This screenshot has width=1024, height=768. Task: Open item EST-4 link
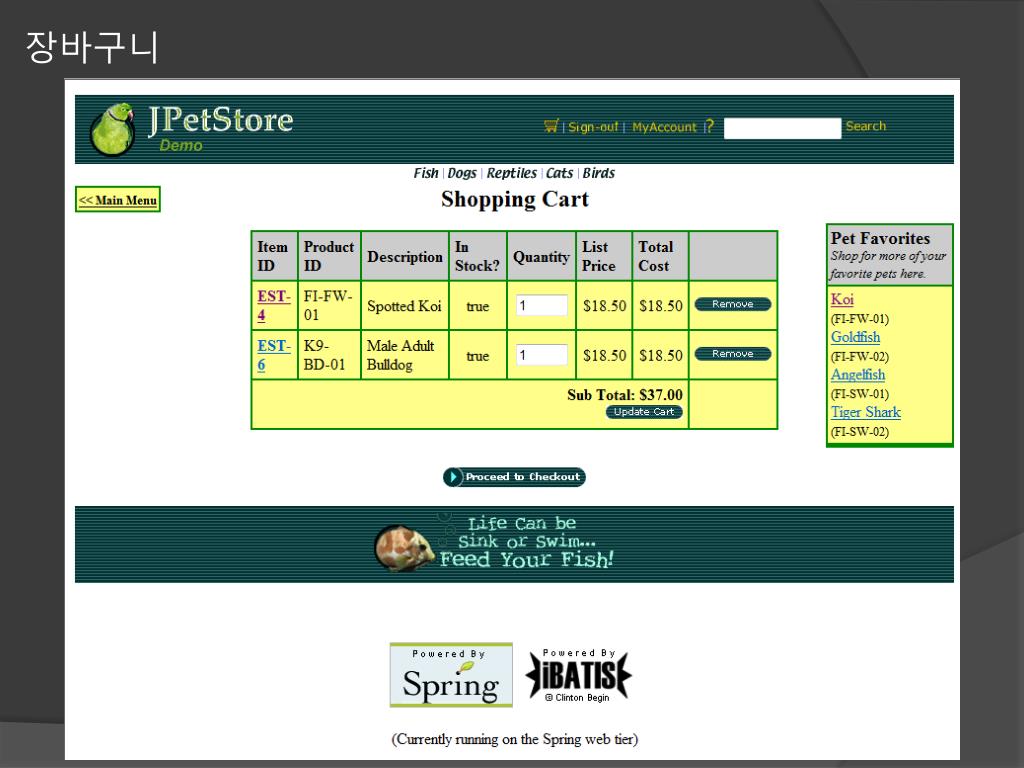273,305
